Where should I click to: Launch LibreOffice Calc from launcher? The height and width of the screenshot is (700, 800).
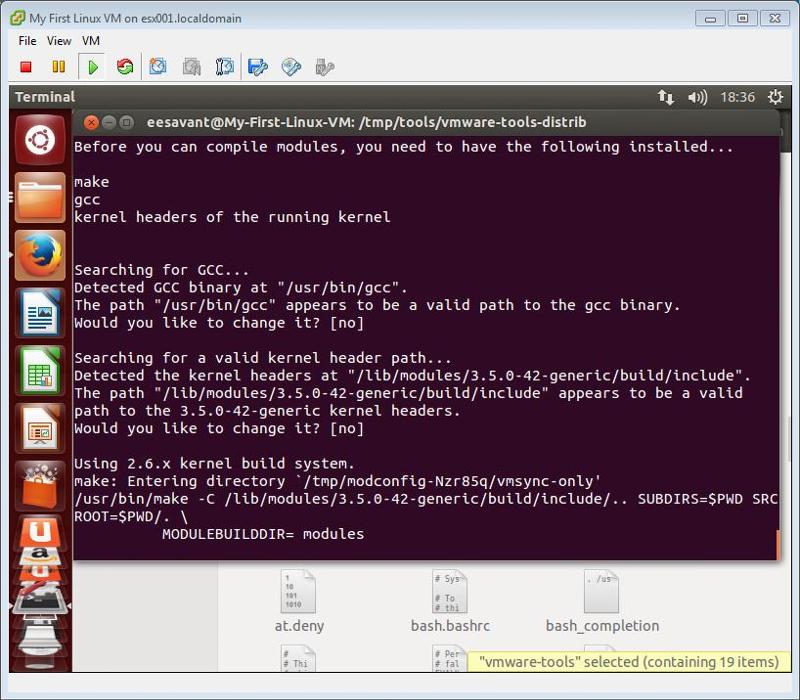(40, 371)
